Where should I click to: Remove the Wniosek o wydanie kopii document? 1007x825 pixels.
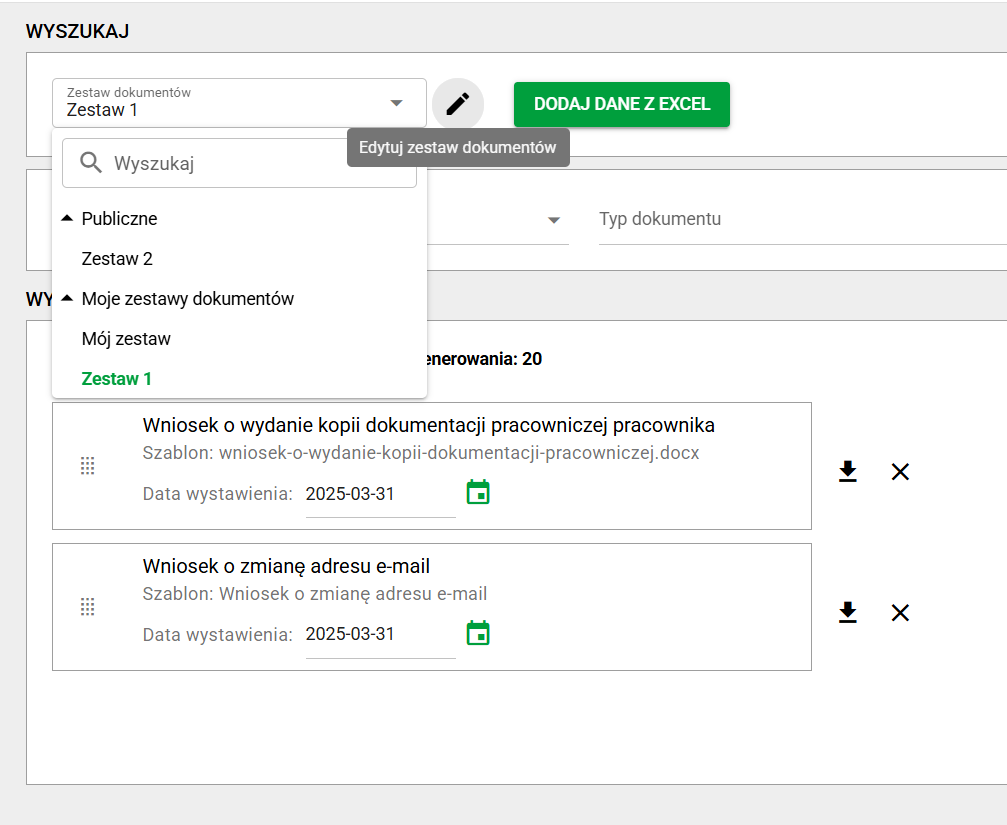click(900, 471)
